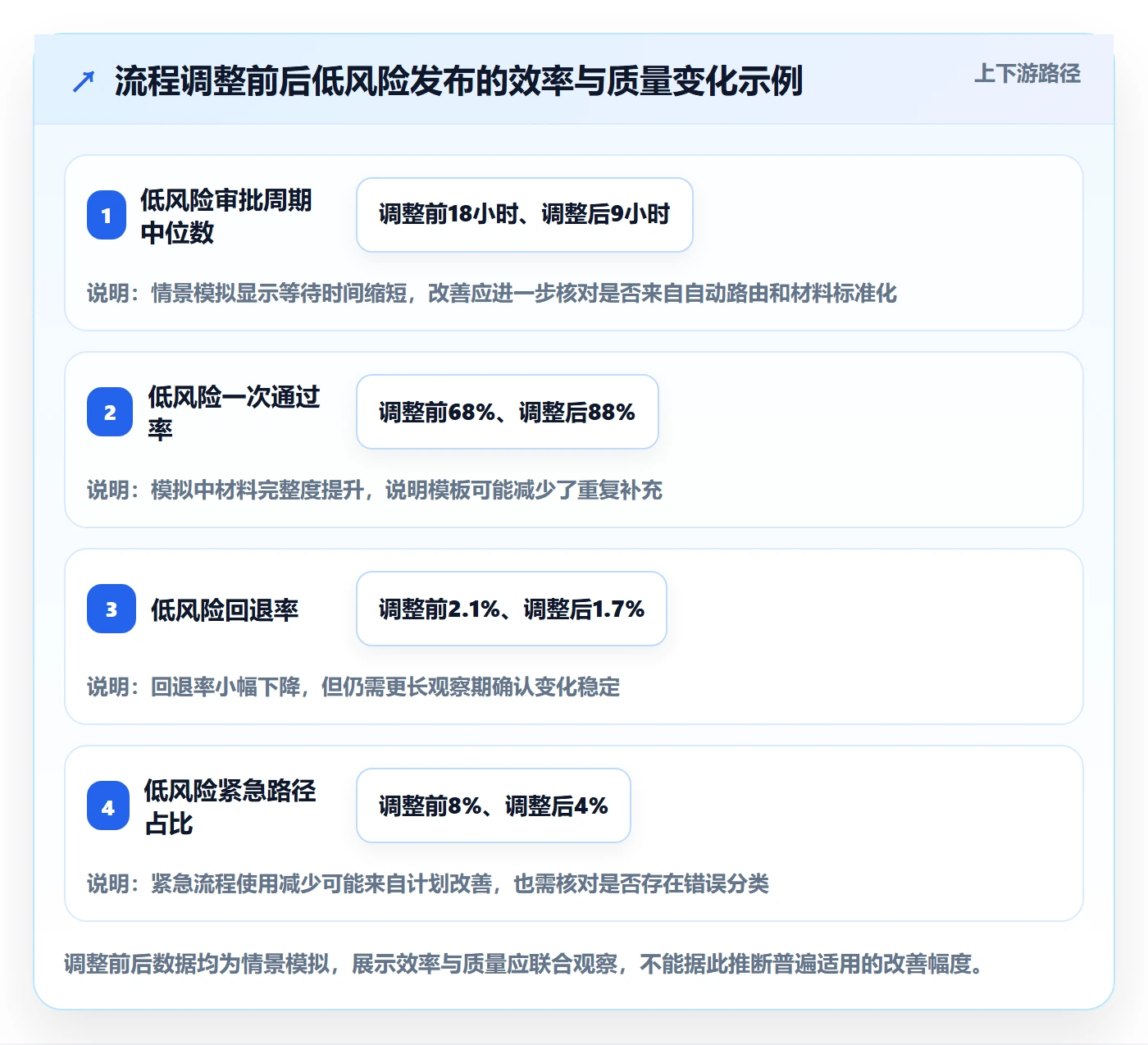Select the number 1 badge icon
Screen dimensions: 1148x1045
[107, 215]
